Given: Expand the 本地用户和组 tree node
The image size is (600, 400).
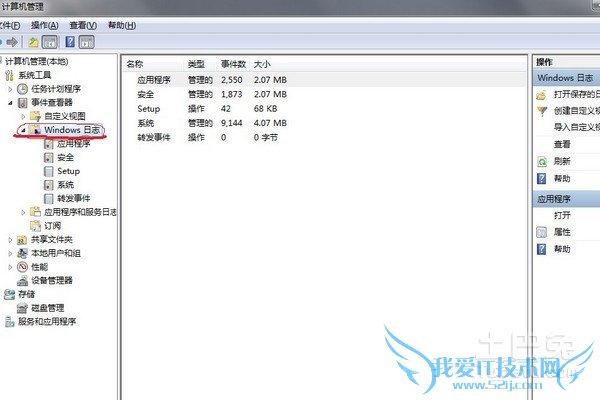Looking at the screenshot, I should tap(10, 253).
